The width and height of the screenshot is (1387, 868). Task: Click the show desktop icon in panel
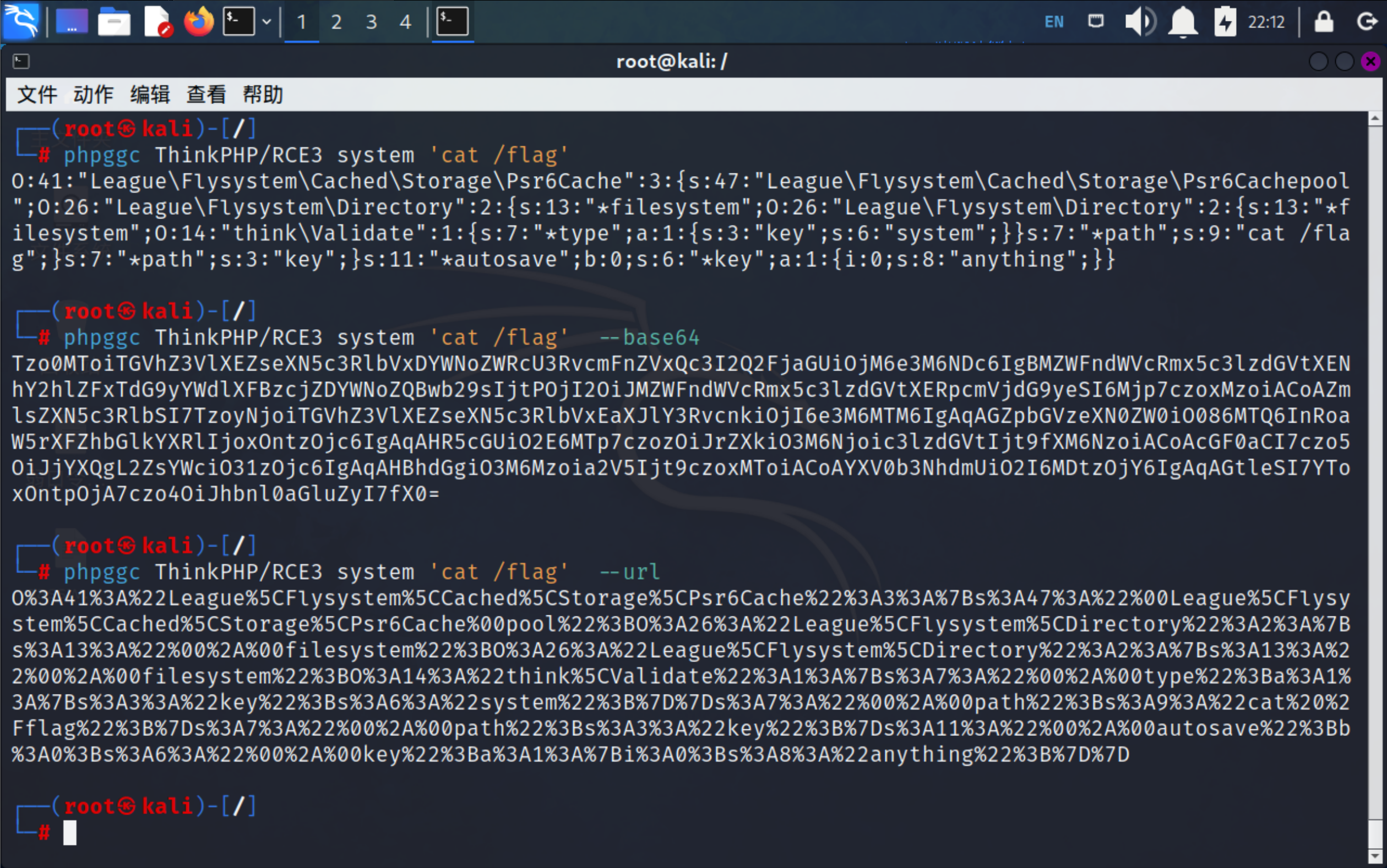pos(72,22)
